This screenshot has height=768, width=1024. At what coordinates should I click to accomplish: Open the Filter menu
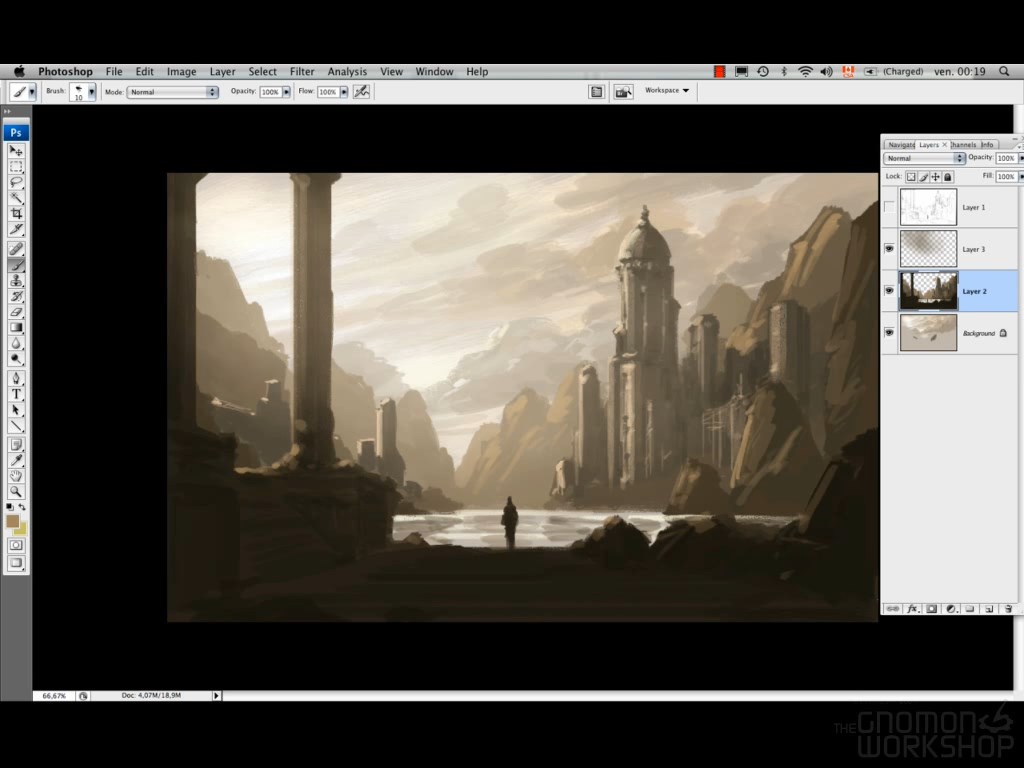click(302, 72)
